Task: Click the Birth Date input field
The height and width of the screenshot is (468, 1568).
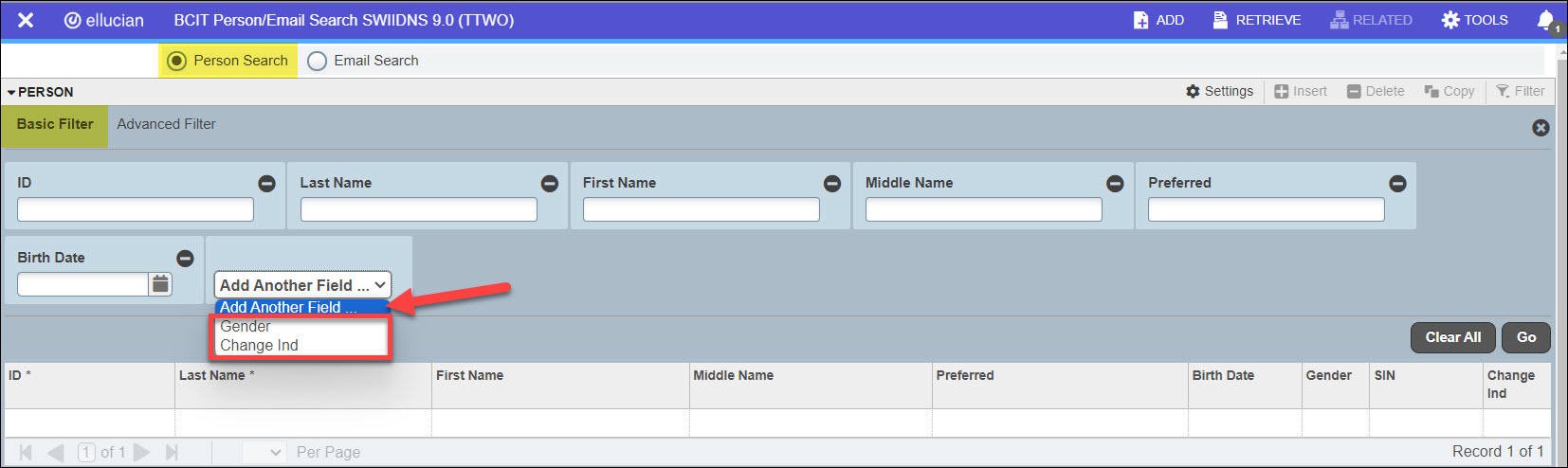Action: point(82,284)
